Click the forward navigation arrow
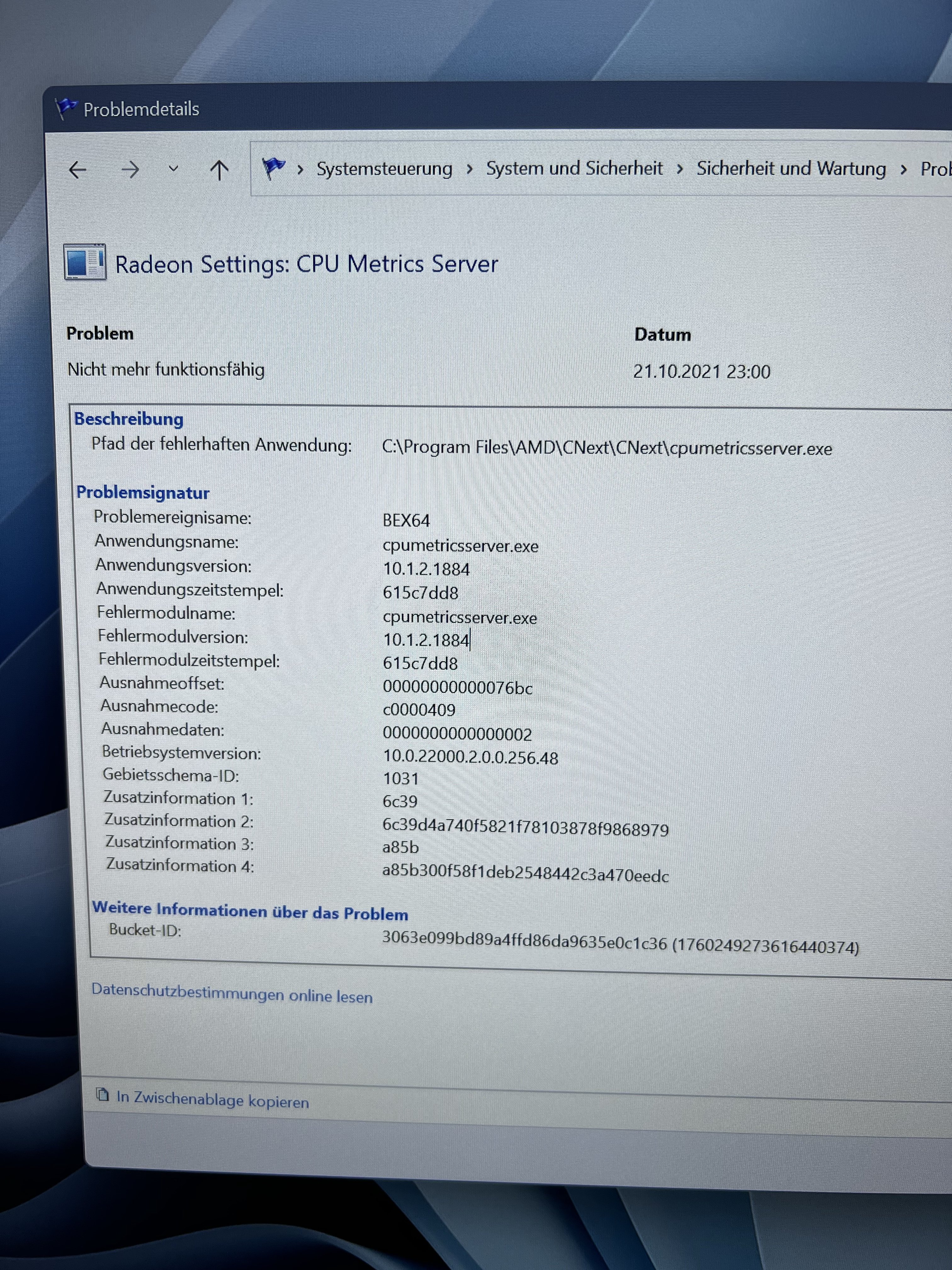The image size is (952, 1270). coord(130,170)
